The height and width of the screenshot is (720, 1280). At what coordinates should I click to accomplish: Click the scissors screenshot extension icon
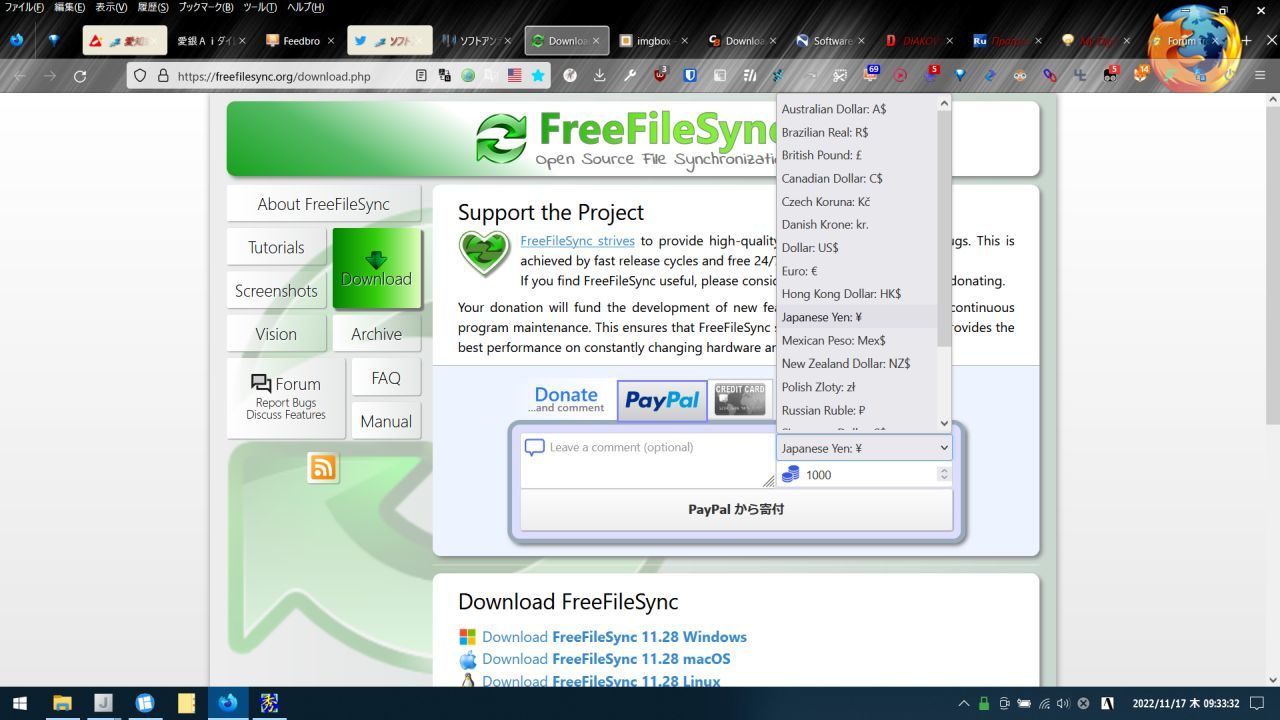(x=840, y=76)
